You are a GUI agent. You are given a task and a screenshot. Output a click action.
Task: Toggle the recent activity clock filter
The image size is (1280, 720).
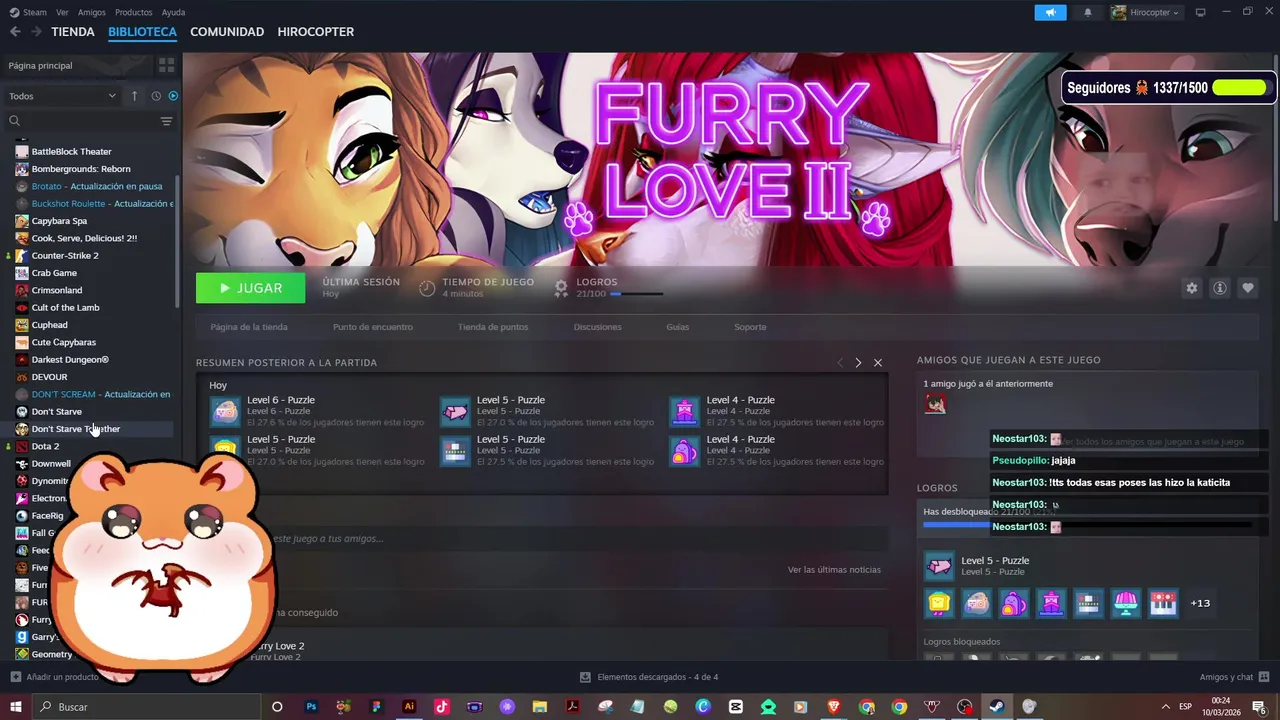156,96
